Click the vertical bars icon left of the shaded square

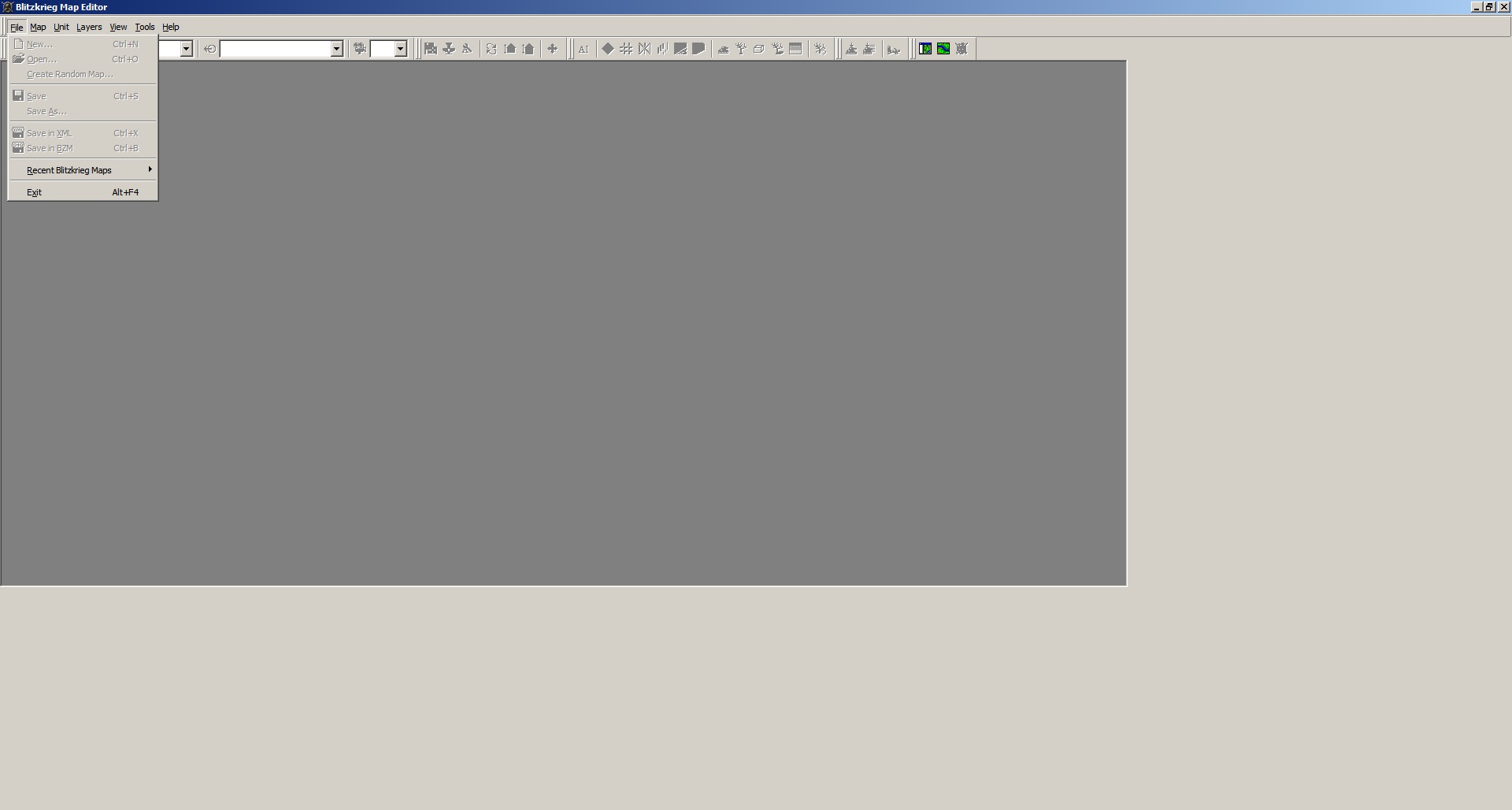(x=662, y=49)
